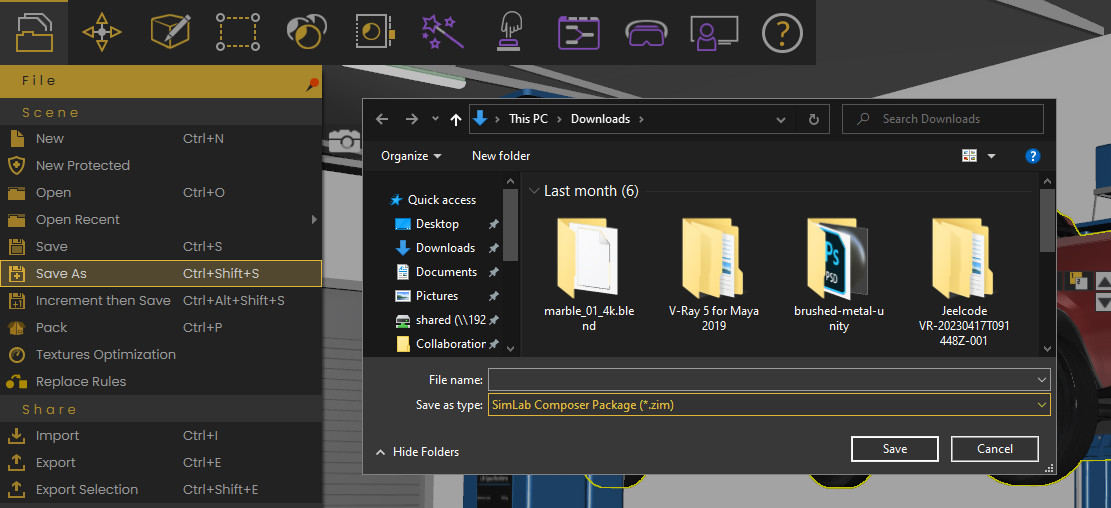Click the Replace Rules icon

16,381
